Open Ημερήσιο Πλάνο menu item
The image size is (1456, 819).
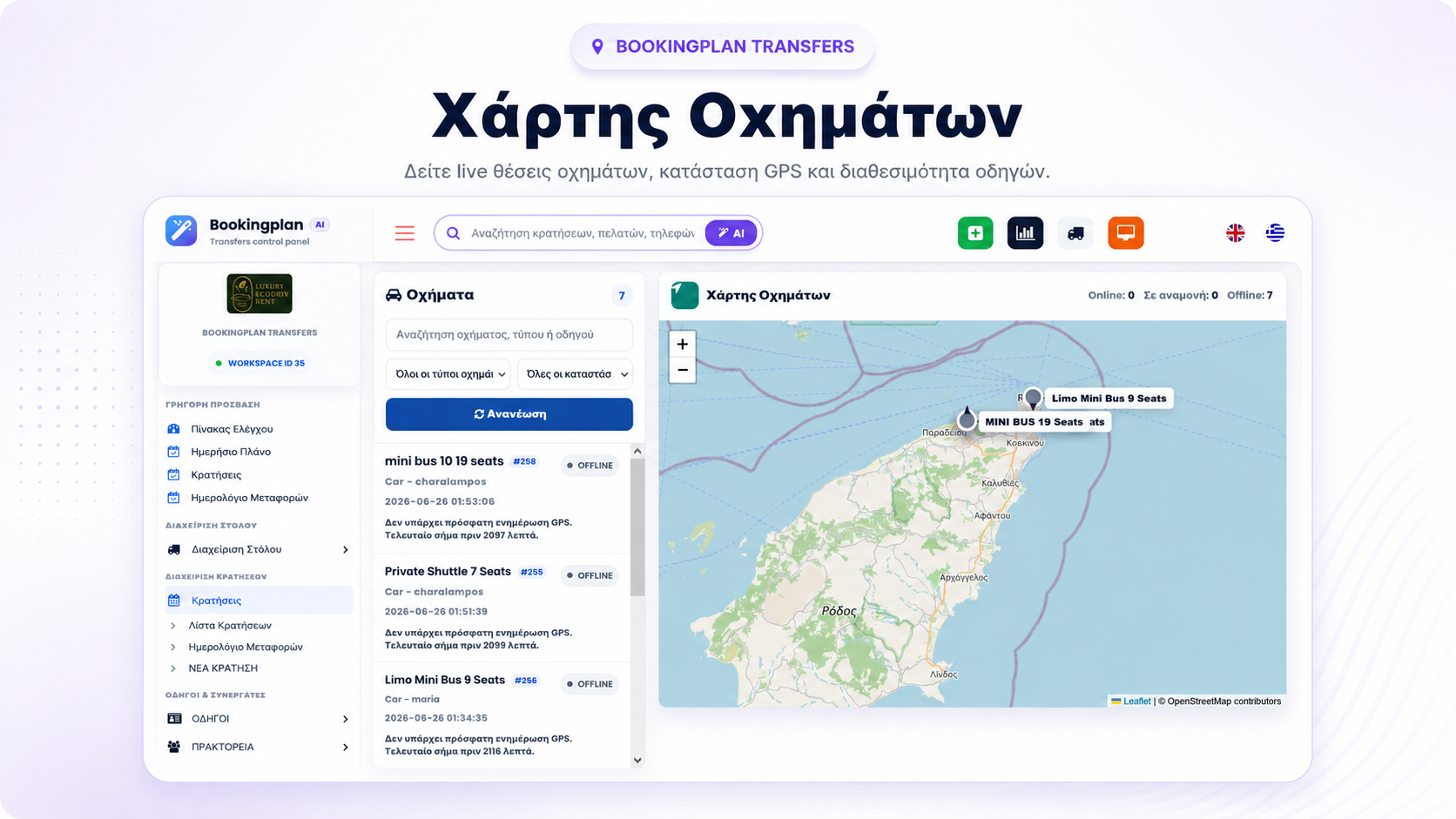[x=231, y=452]
